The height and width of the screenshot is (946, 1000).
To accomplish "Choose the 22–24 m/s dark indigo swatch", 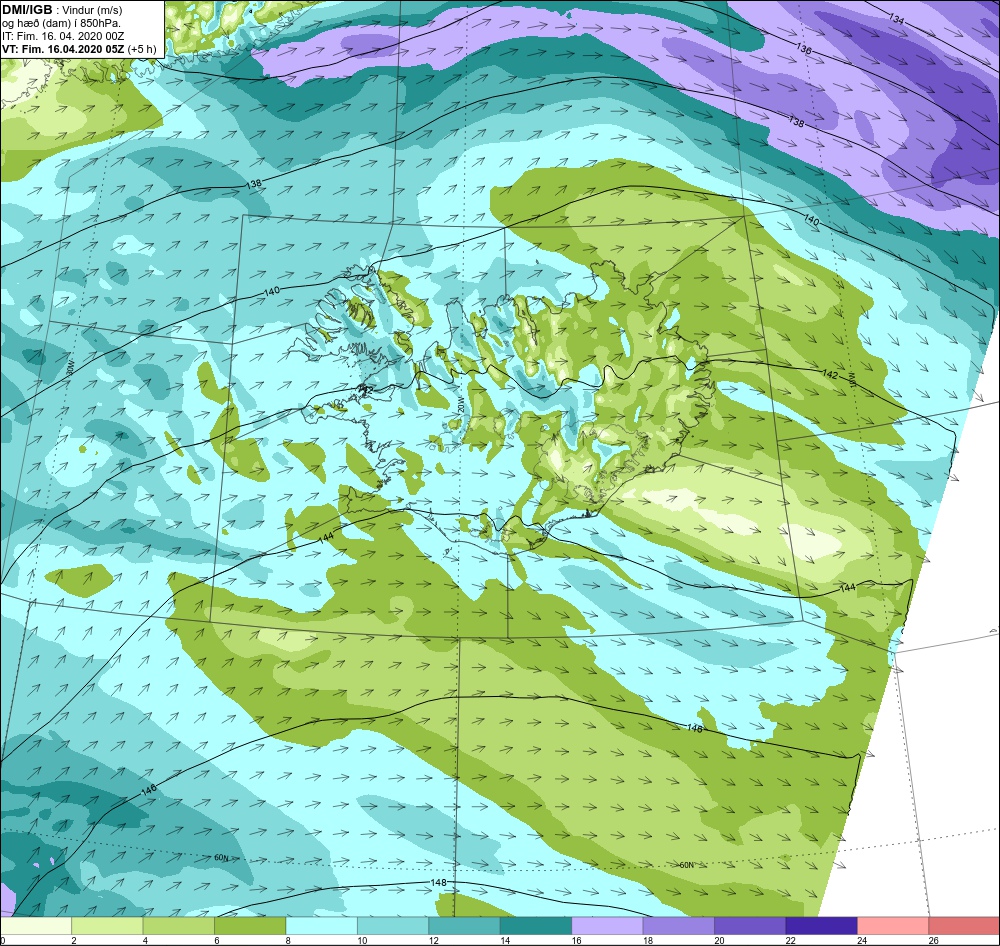I will tap(821, 925).
